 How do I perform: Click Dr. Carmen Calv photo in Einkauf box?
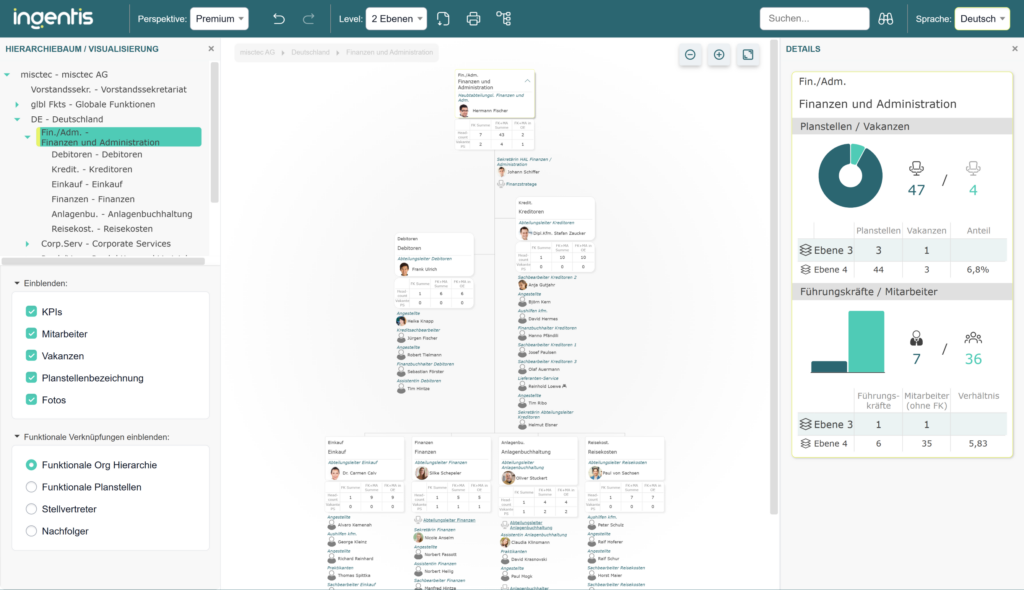click(335, 472)
